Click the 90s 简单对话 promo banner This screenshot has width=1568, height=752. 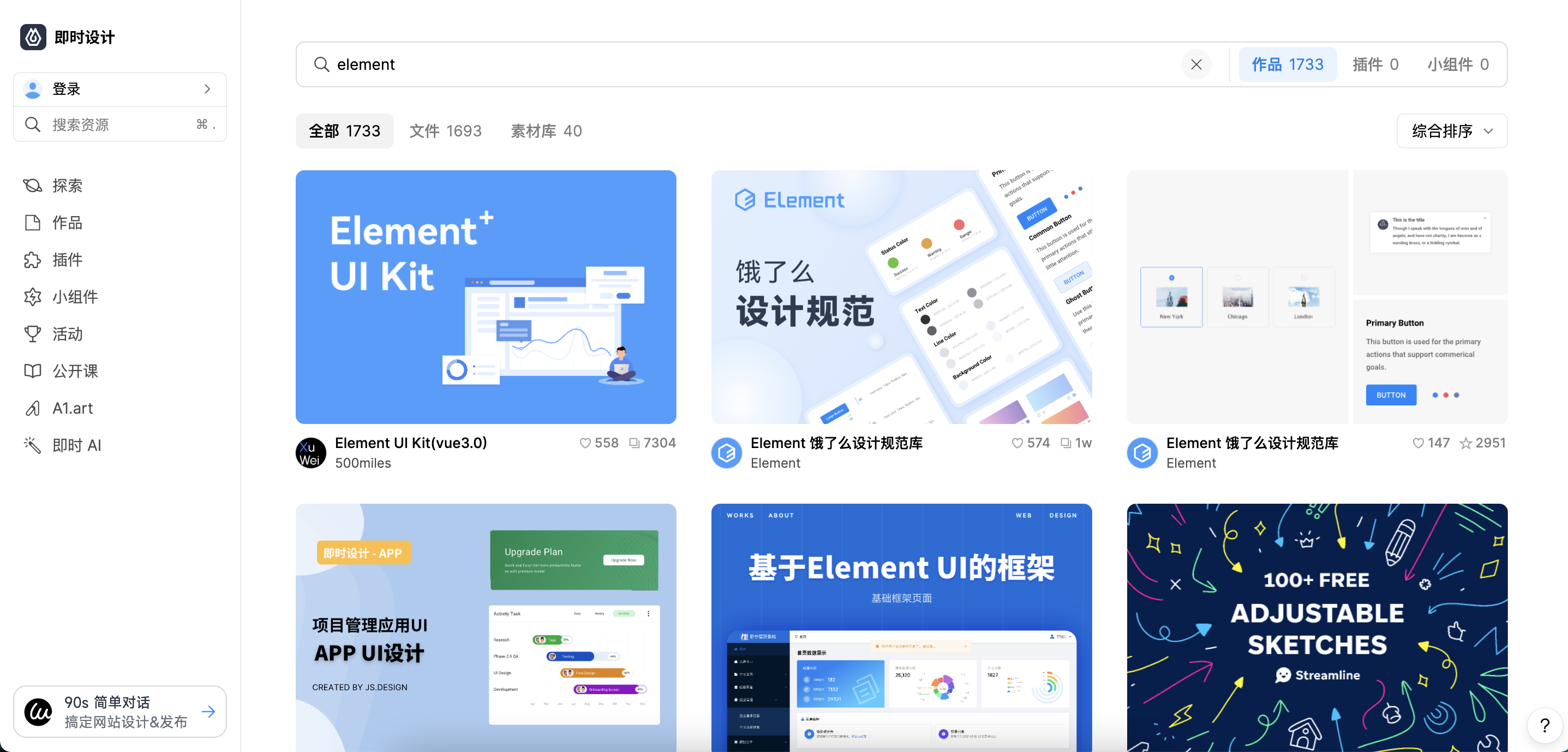[120, 711]
